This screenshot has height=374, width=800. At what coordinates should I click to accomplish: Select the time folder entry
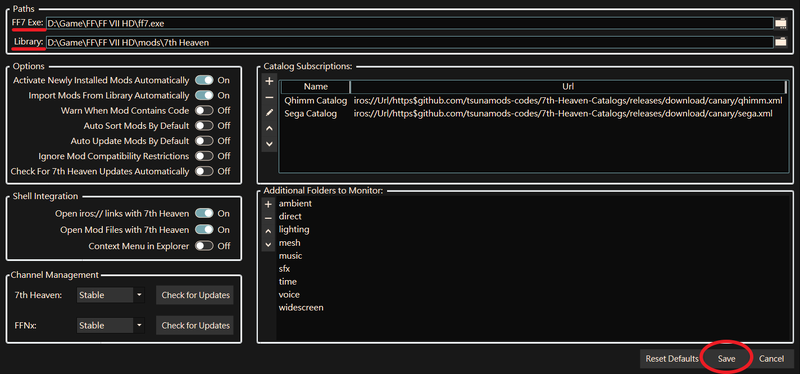pos(287,282)
